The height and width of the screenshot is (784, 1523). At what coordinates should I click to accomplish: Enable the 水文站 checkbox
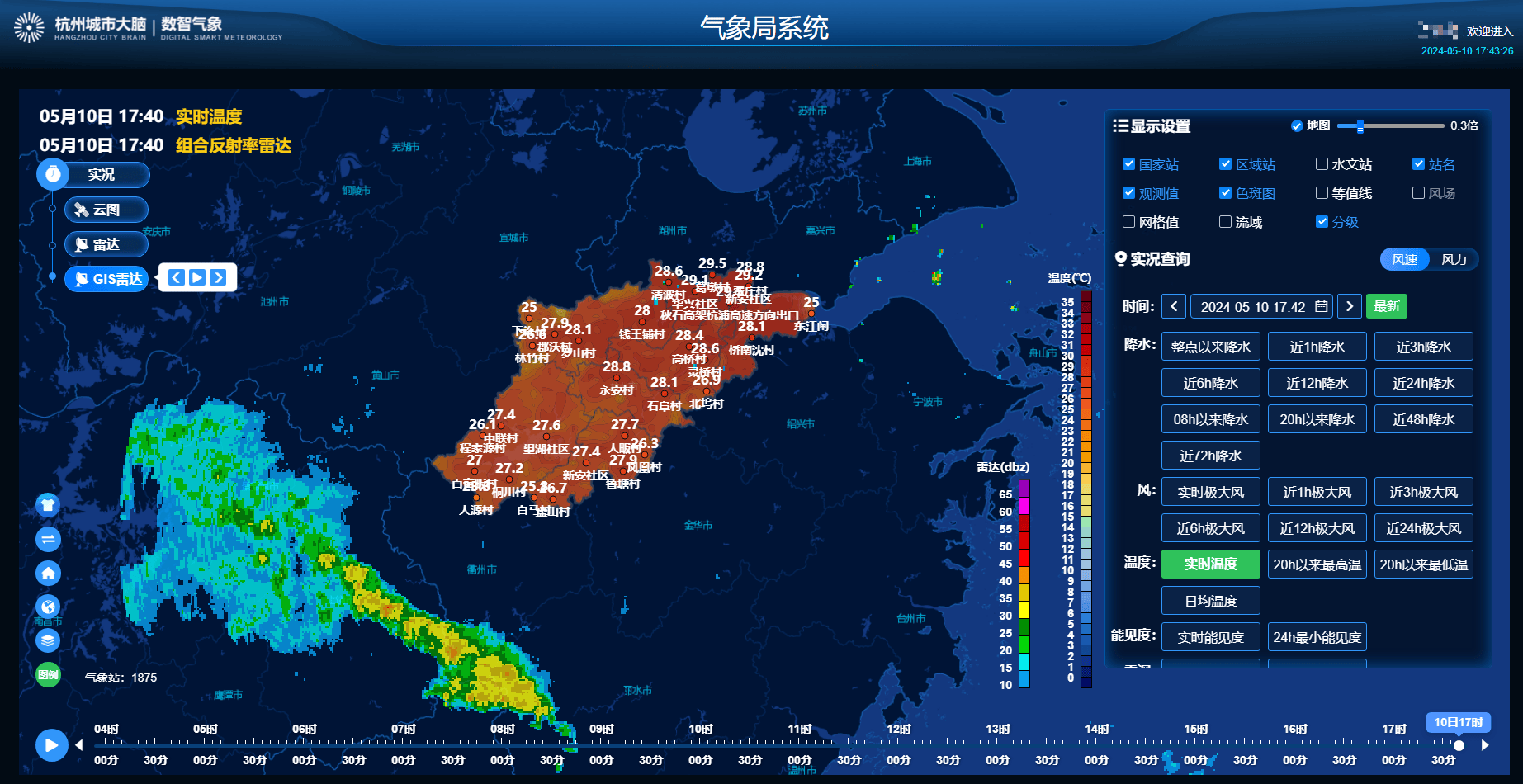point(1322,164)
